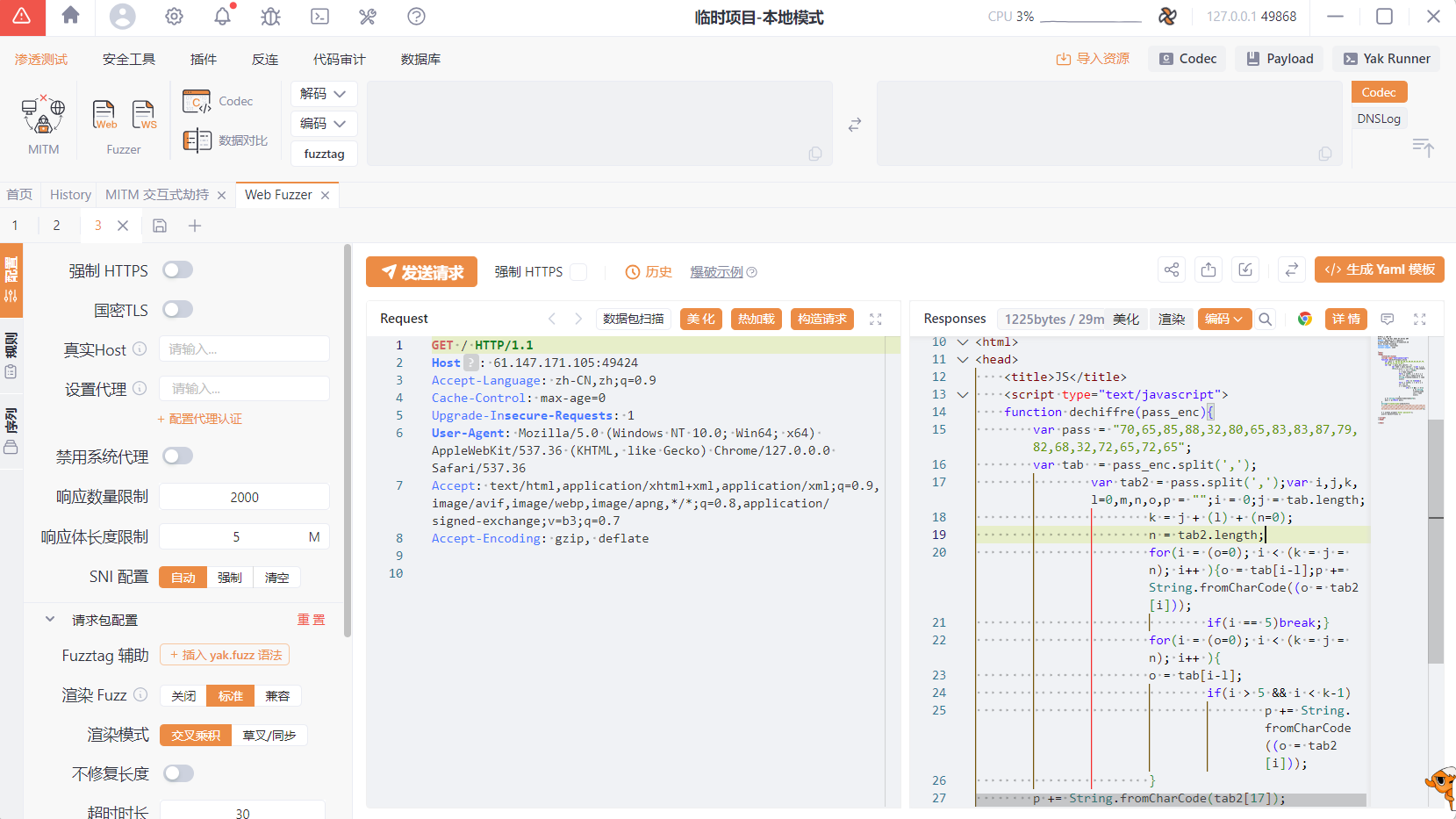Viewport: 1456px width, 819px height.
Task: Check the 强制 HTTPS checkbox beside send button
Action: pos(578,272)
